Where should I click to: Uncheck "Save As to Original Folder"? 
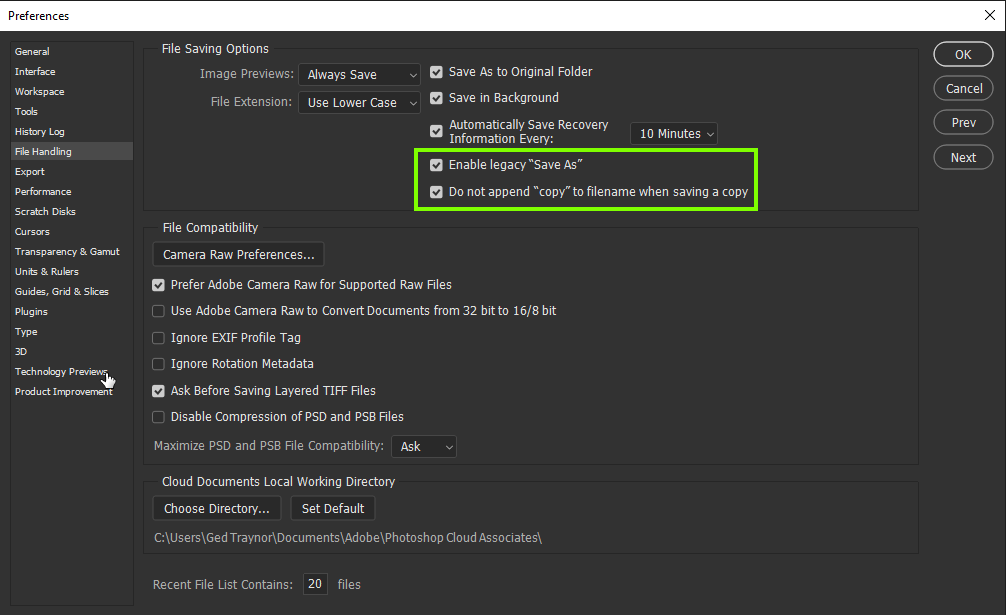click(x=436, y=72)
